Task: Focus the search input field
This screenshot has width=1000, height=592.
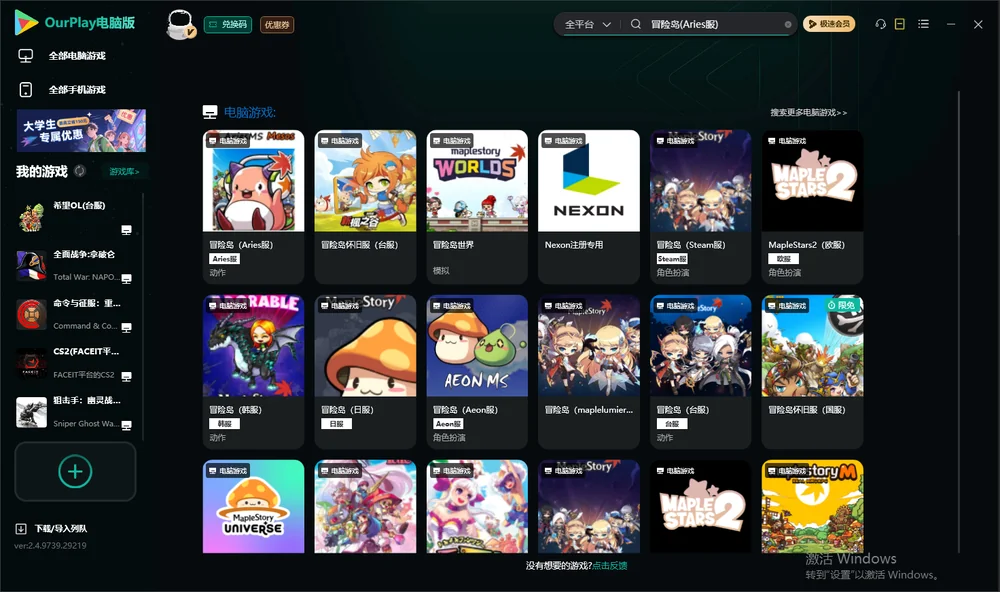Action: click(716, 24)
